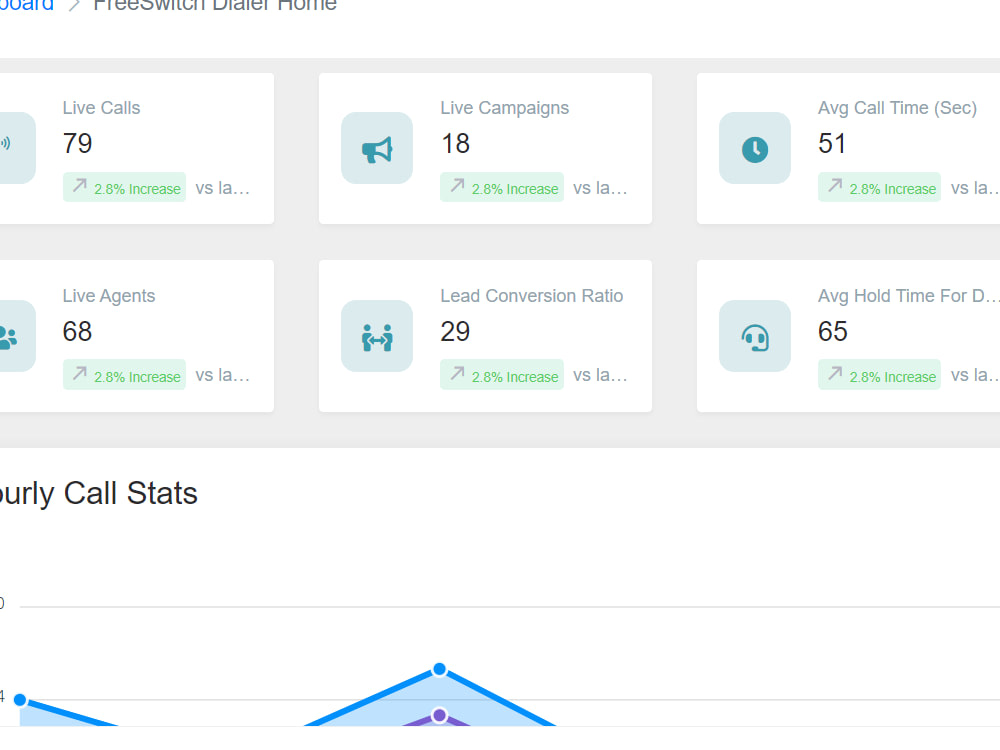Click the FreeSwitch Dialer Home breadcrumb
The height and width of the screenshot is (750, 1000).
click(x=215, y=6)
